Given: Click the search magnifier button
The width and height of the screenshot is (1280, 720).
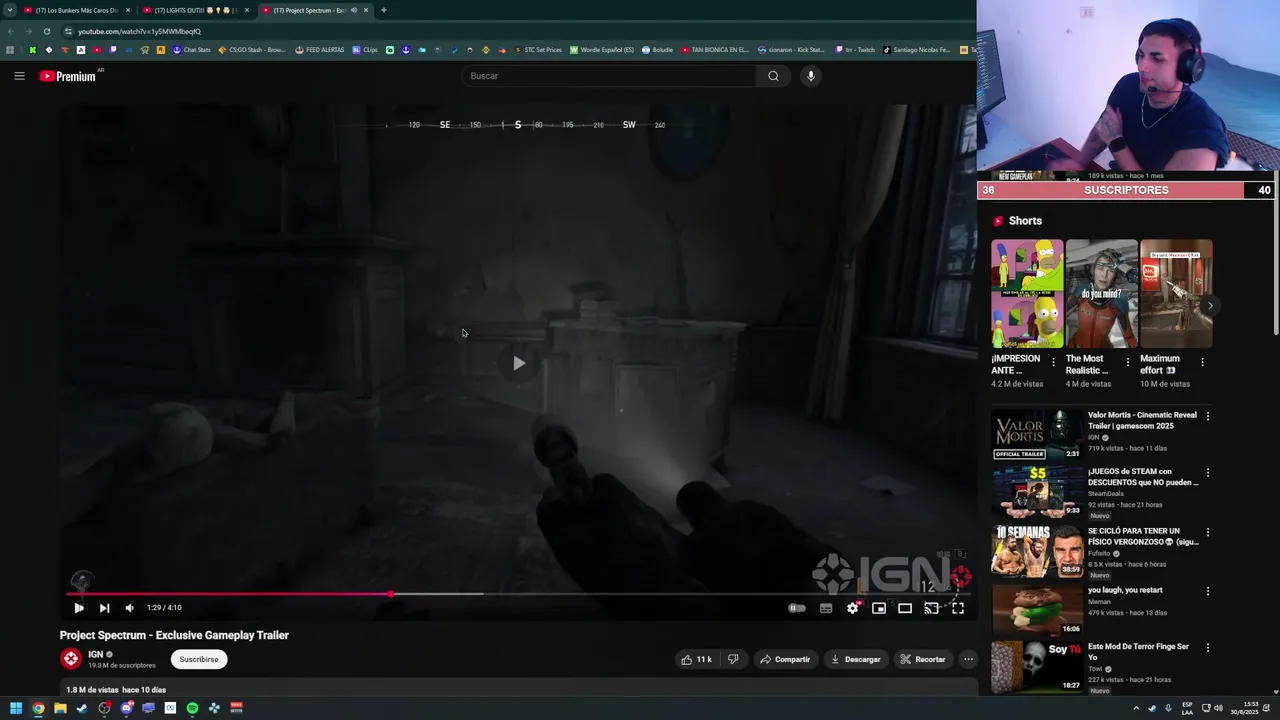Looking at the screenshot, I should point(773,76).
